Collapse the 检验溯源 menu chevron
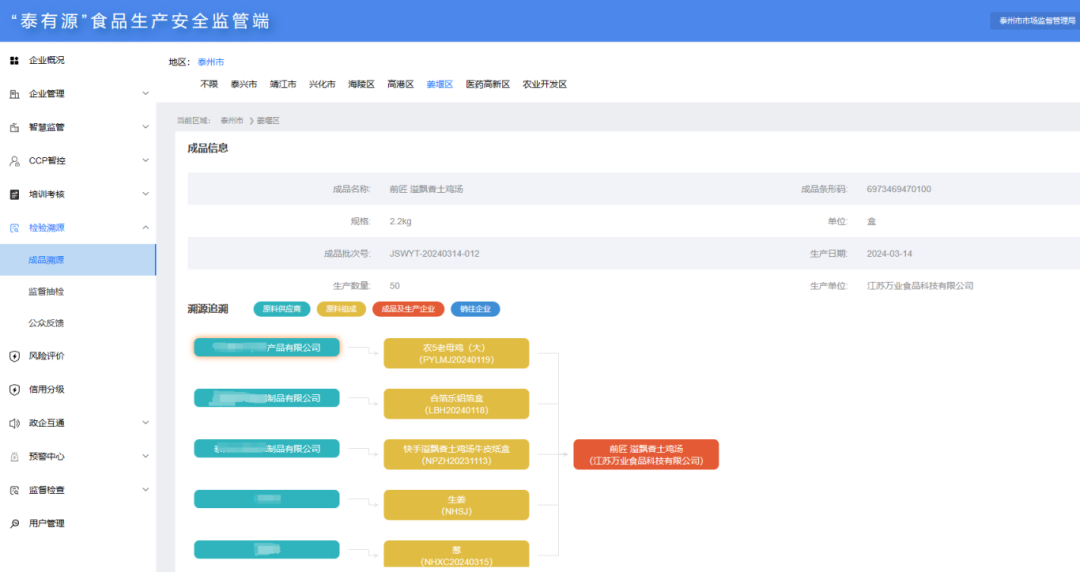The width and height of the screenshot is (1080, 572). click(x=145, y=228)
